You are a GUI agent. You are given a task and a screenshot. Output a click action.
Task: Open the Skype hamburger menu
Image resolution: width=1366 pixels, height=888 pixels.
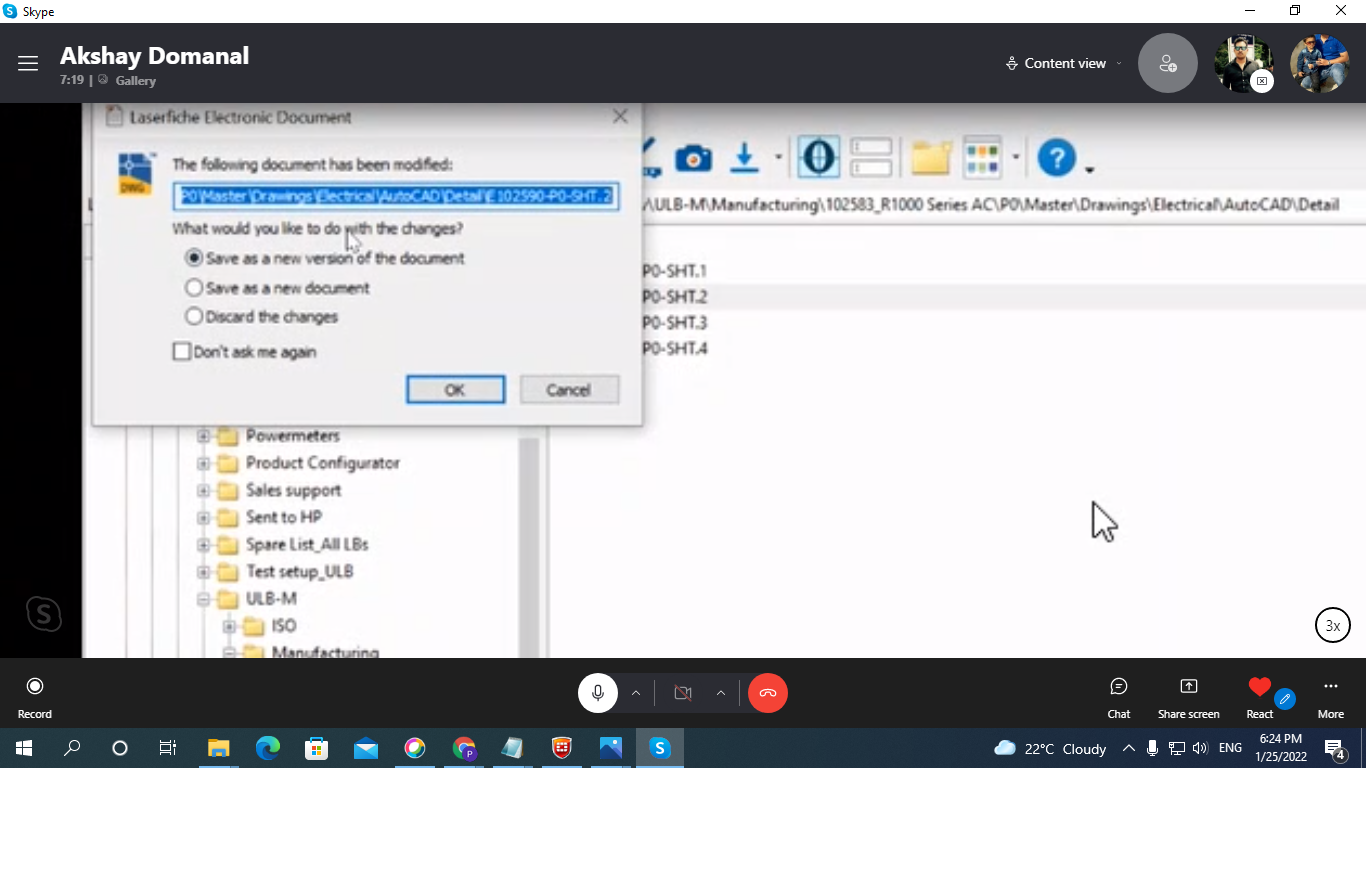click(x=28, y=63)
